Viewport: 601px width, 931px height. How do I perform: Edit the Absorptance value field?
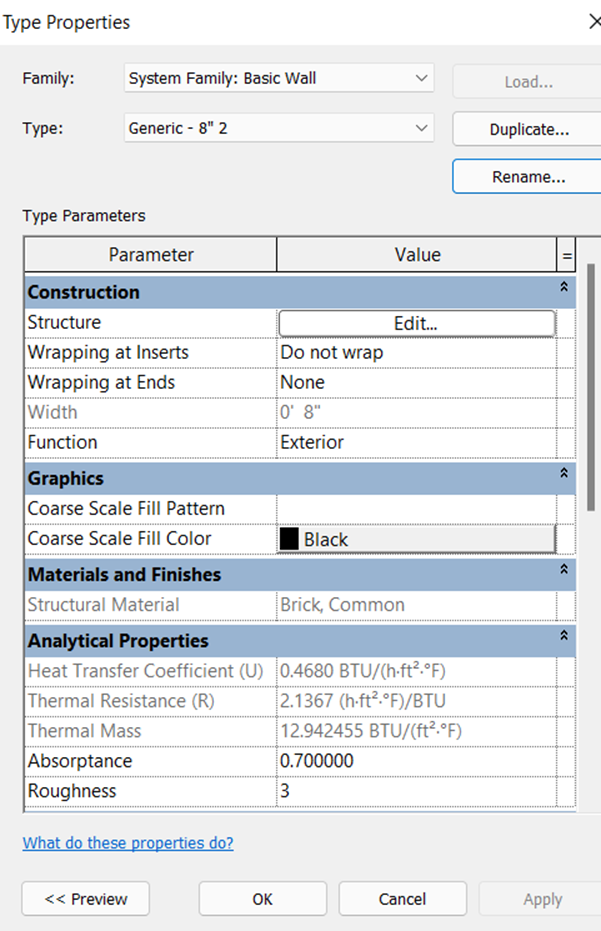[x=417, y=761]
